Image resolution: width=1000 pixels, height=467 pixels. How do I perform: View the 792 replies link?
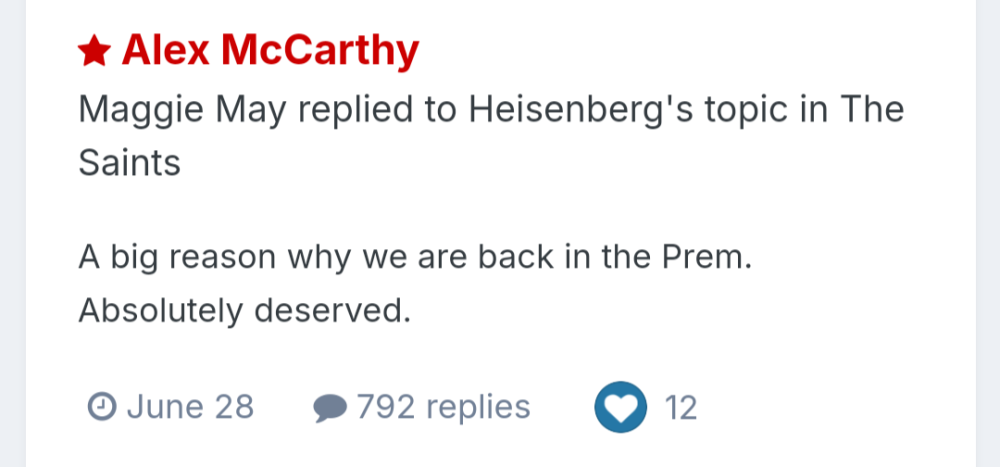(443, 407)
